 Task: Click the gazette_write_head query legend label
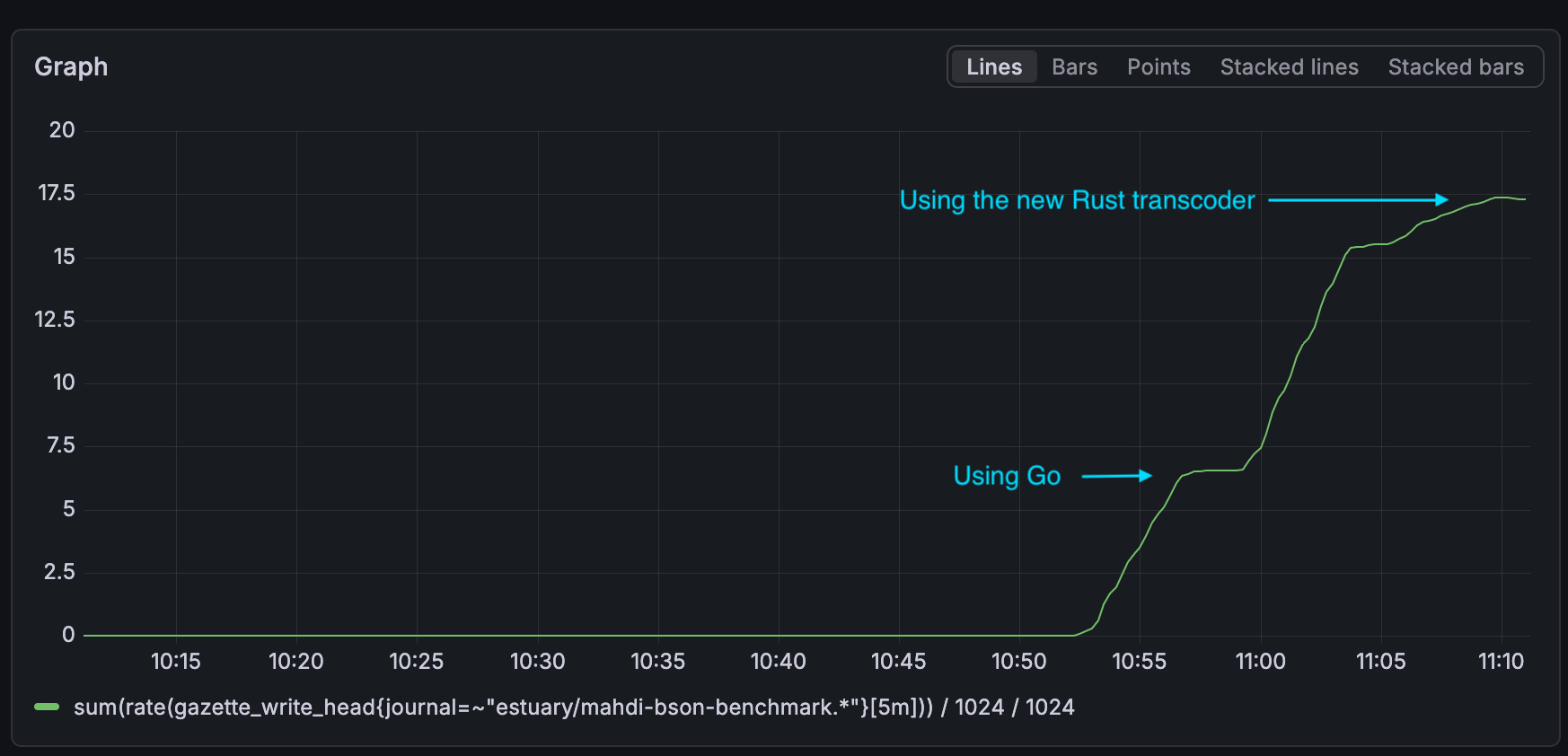click(x=574, y=708)
